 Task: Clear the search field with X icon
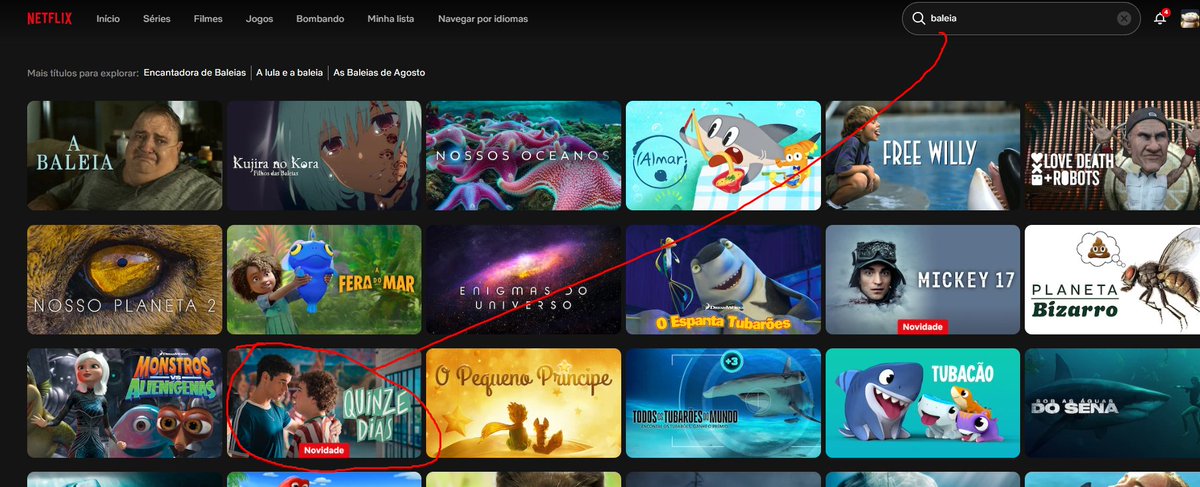click(x=1124, y=18)
